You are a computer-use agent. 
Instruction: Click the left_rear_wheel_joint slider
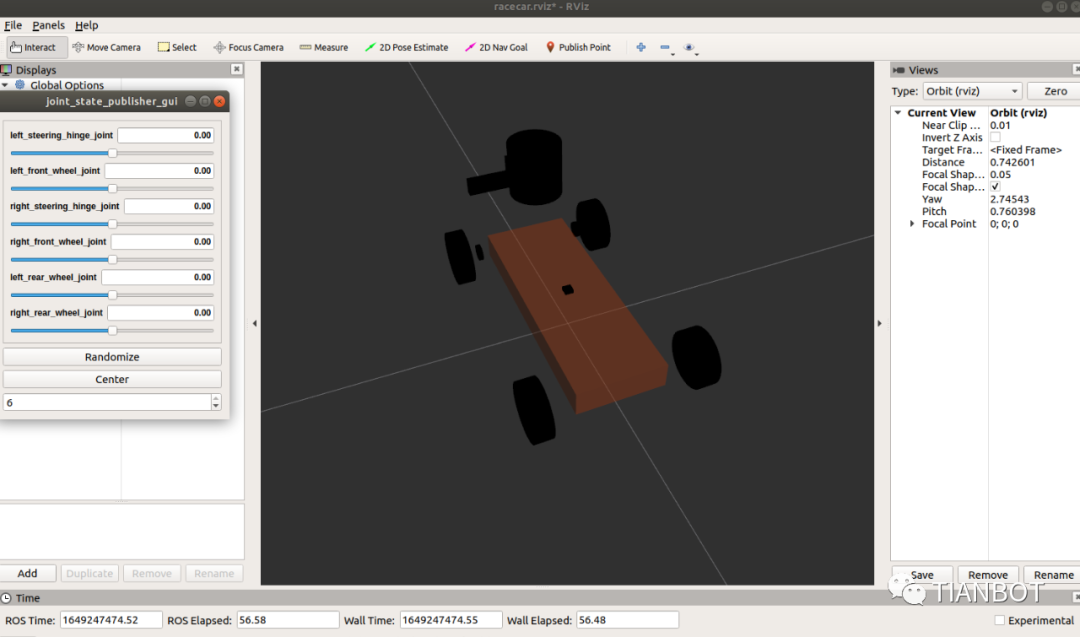tap(112, 295)
